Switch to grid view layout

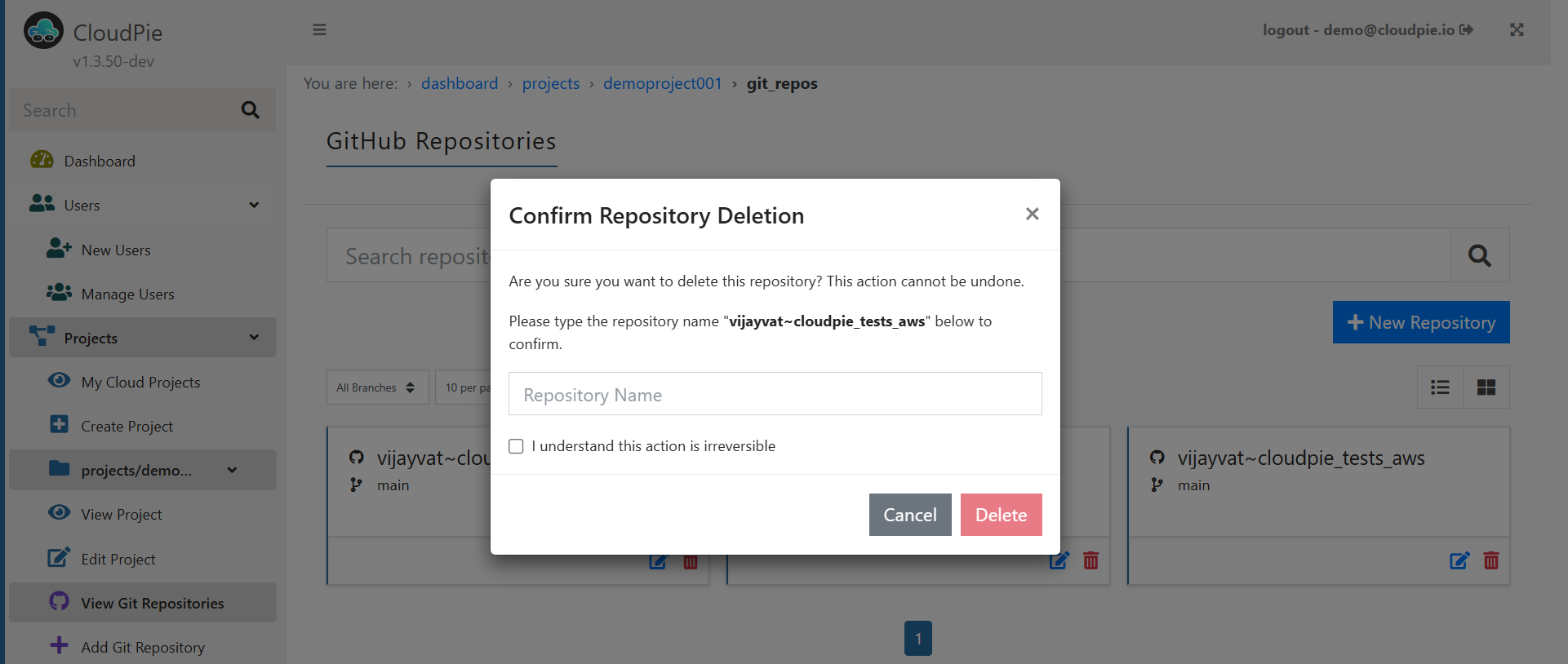(1486, 387)
